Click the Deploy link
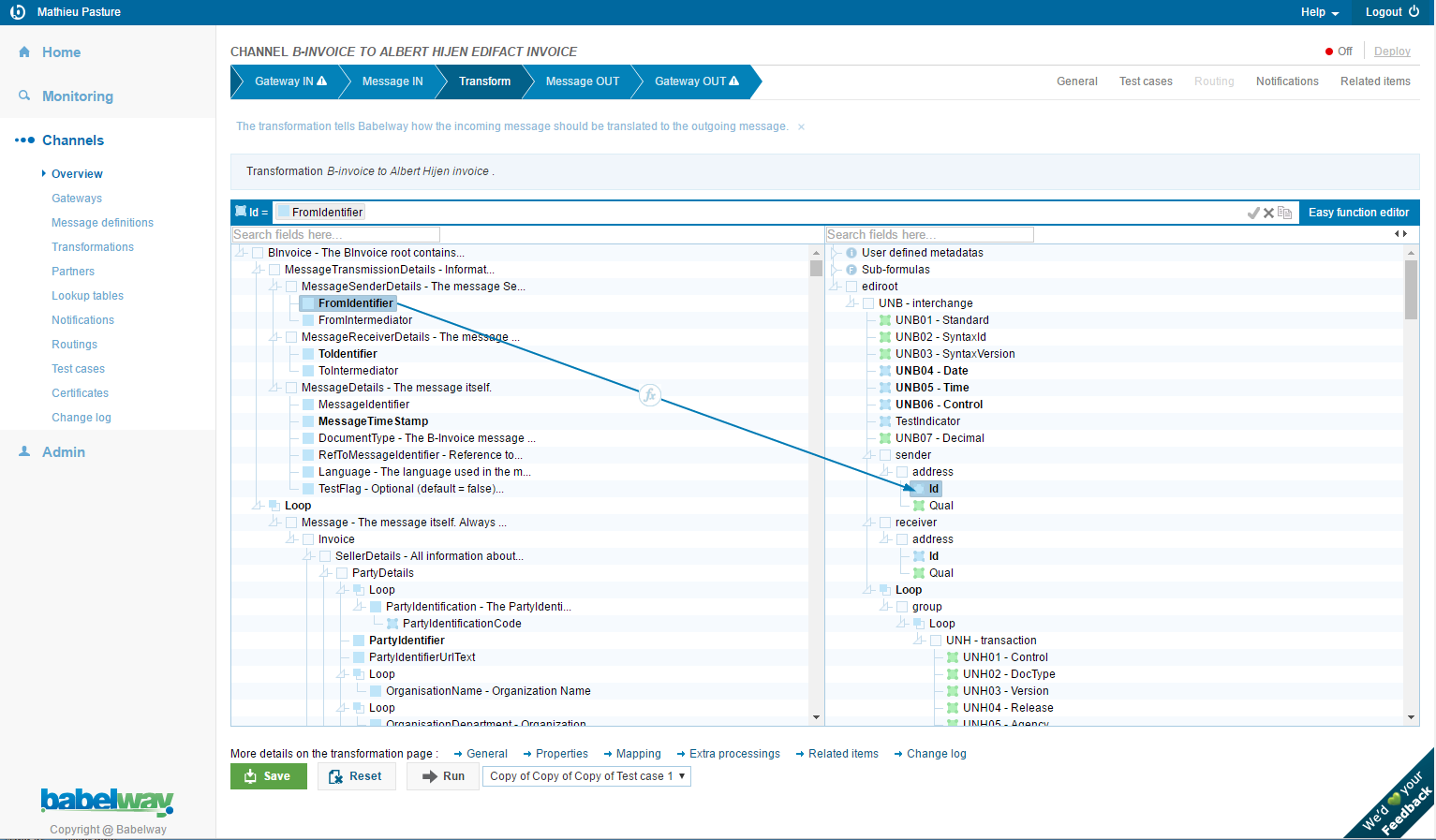 (x=1392, y=52)
